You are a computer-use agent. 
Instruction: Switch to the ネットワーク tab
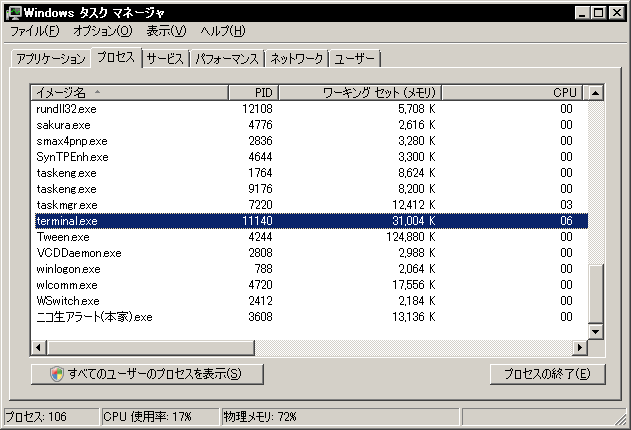click(x=297, y=59)
